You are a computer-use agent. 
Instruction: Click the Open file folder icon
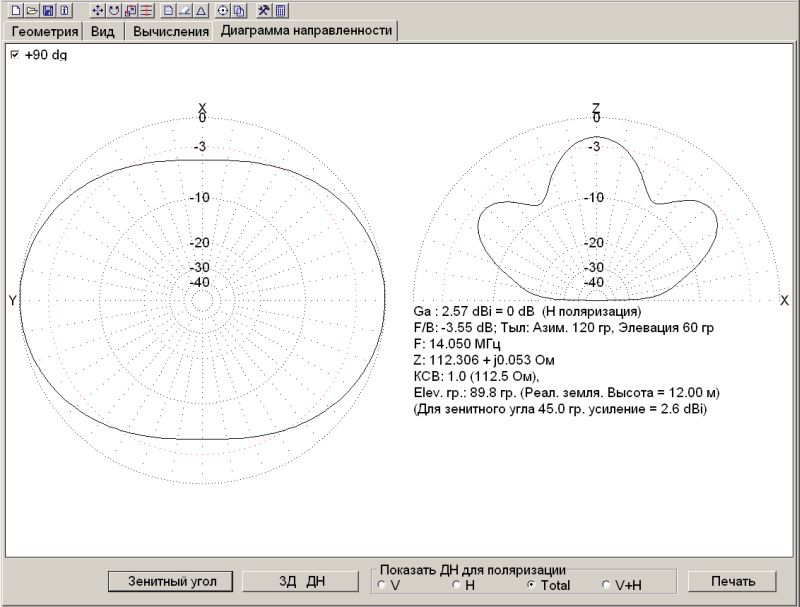click(31, 10)
